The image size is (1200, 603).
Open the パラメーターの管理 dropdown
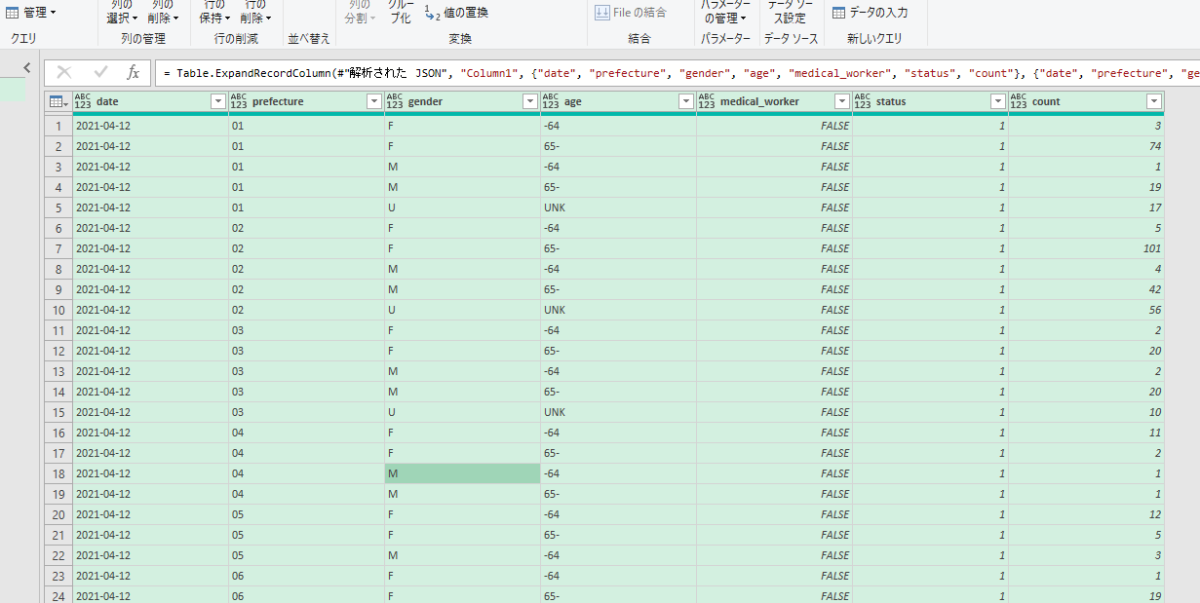(724, 12)
